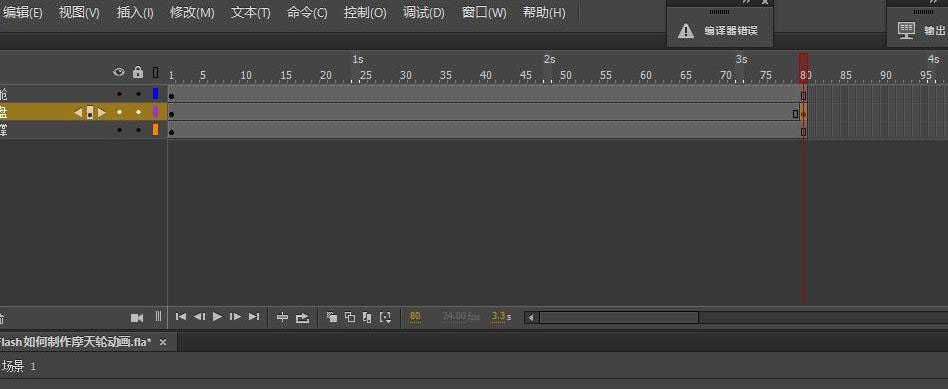Open the 插入(I) menu
Screen dimensions: 948x389
[x=135, y=12]
